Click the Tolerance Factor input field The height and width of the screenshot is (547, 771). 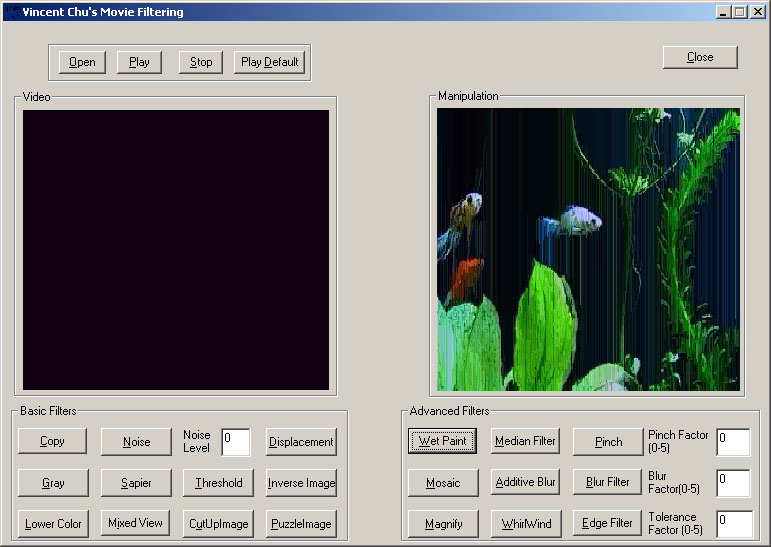(x=735, y=524)
